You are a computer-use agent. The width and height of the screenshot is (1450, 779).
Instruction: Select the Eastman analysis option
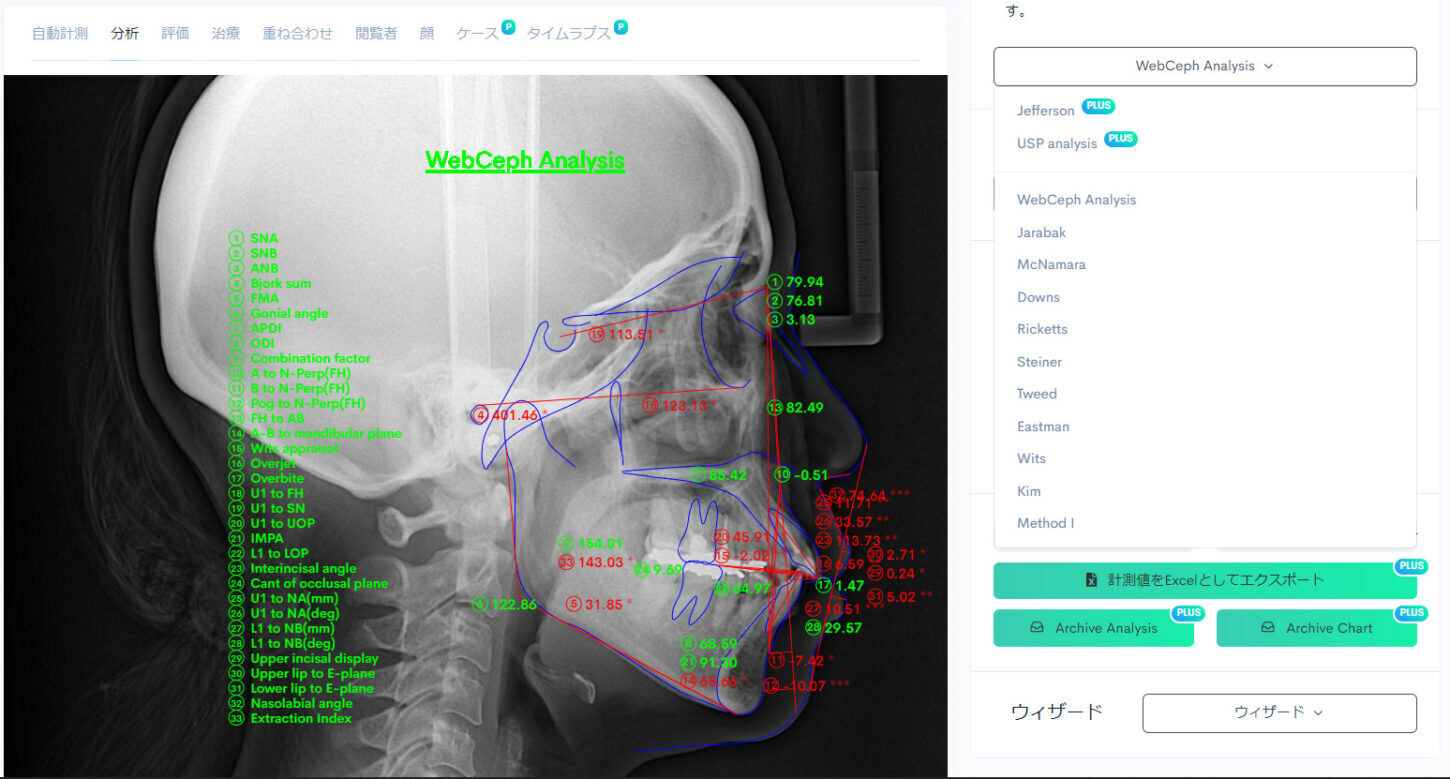(1043, 426)
